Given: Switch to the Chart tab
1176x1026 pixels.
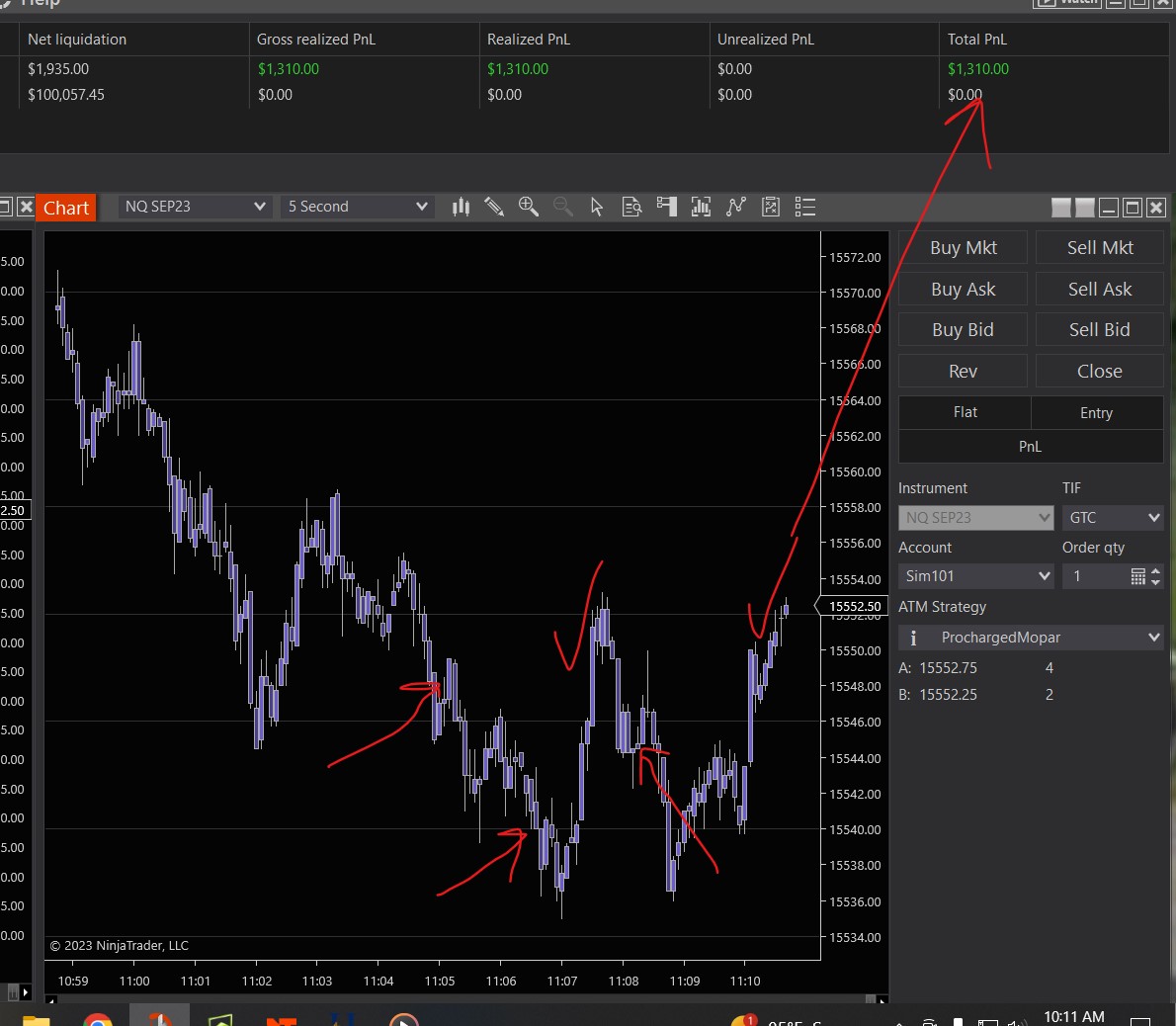Looking at the screenshot, I should click(66, 208).
